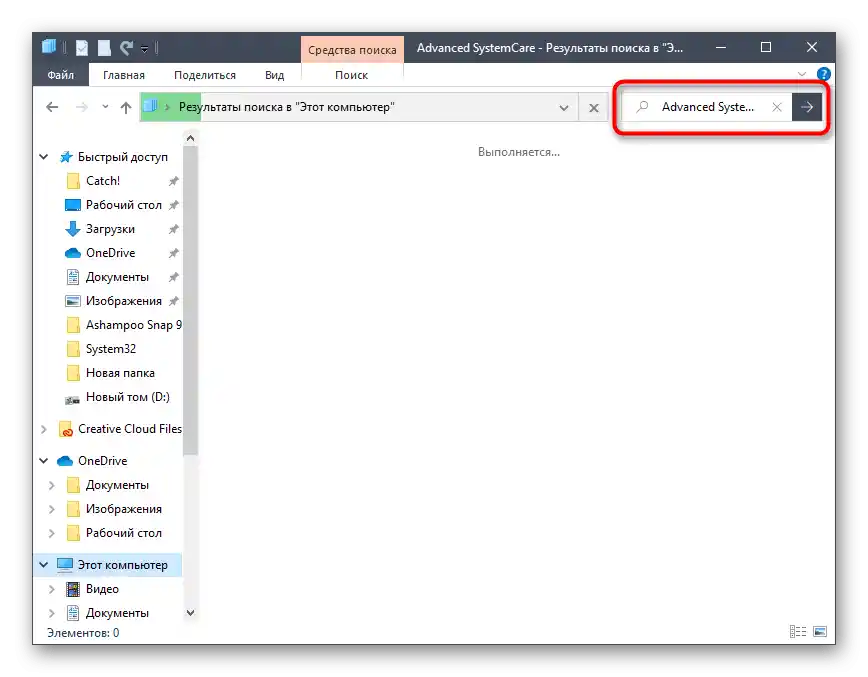868x677 pixels.
Task: Open the Загрузки folder
Action: pos(110,229)
